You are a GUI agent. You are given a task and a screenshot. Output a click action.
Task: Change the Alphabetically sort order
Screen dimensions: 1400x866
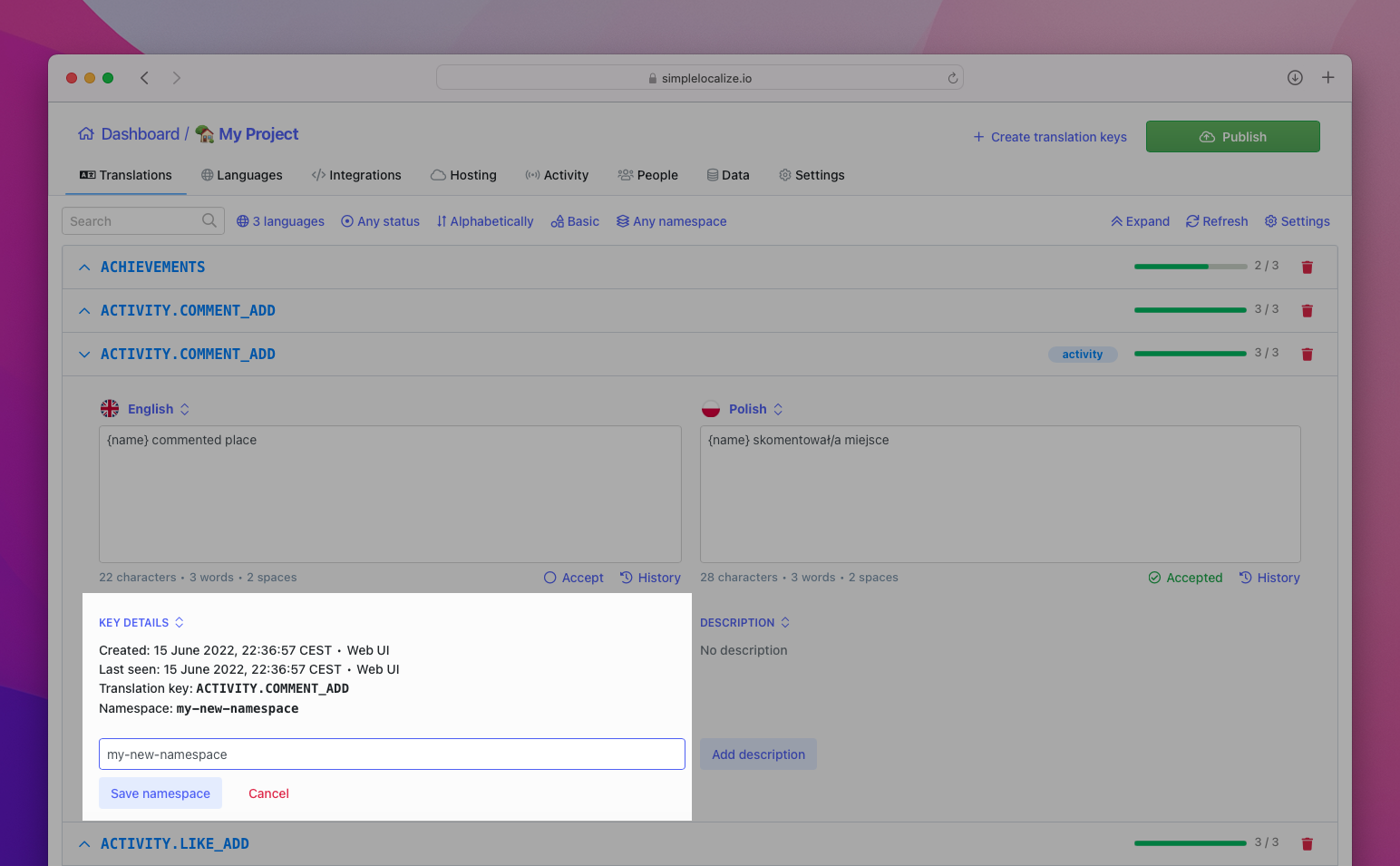pyautogui.click(x=485, y=221)
